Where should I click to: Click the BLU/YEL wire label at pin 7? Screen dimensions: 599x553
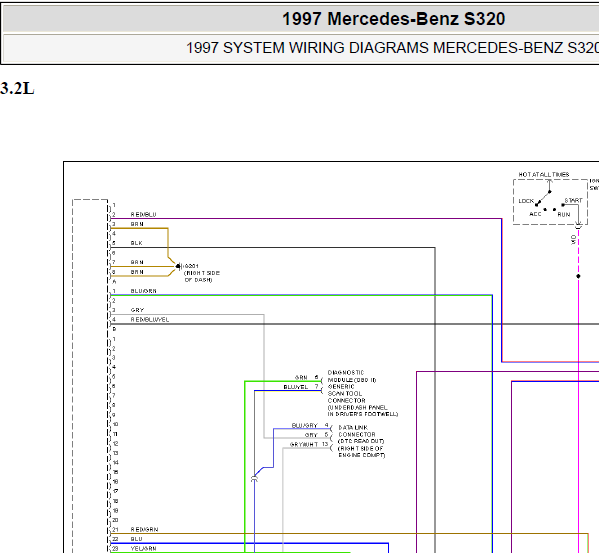click(296, 387)
